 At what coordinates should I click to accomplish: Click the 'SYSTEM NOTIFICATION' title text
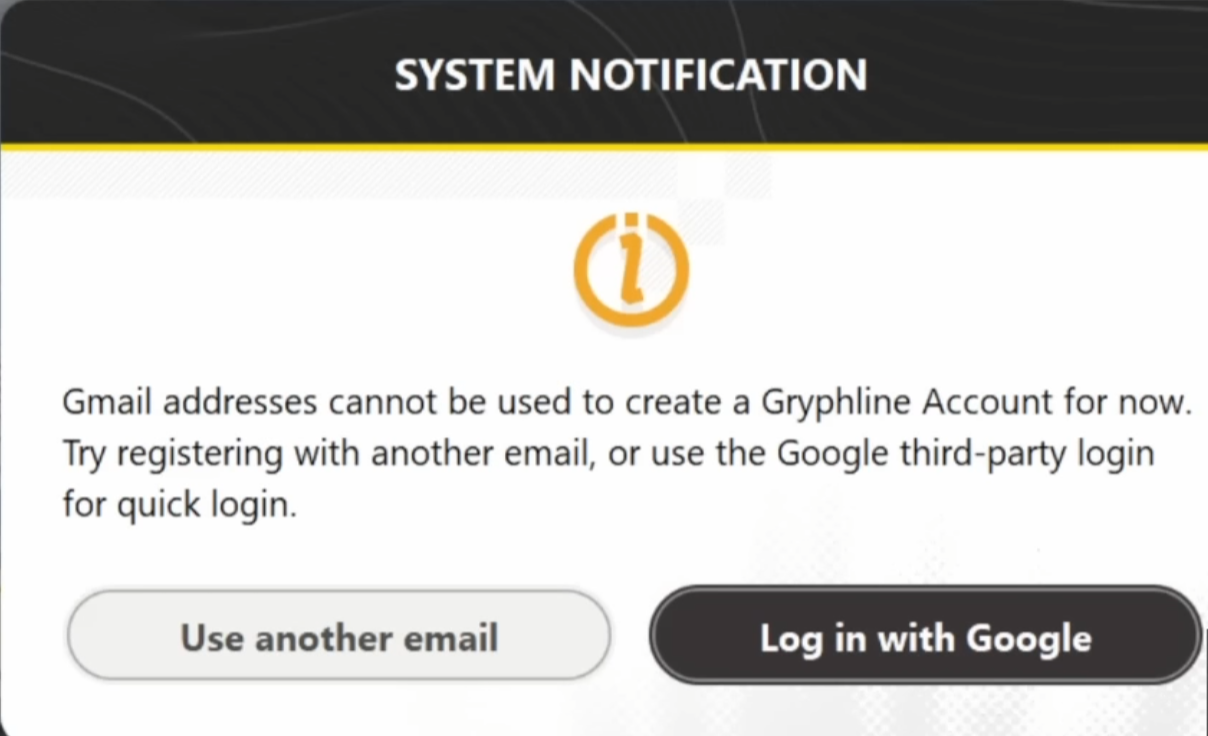(x=631, y=75)
